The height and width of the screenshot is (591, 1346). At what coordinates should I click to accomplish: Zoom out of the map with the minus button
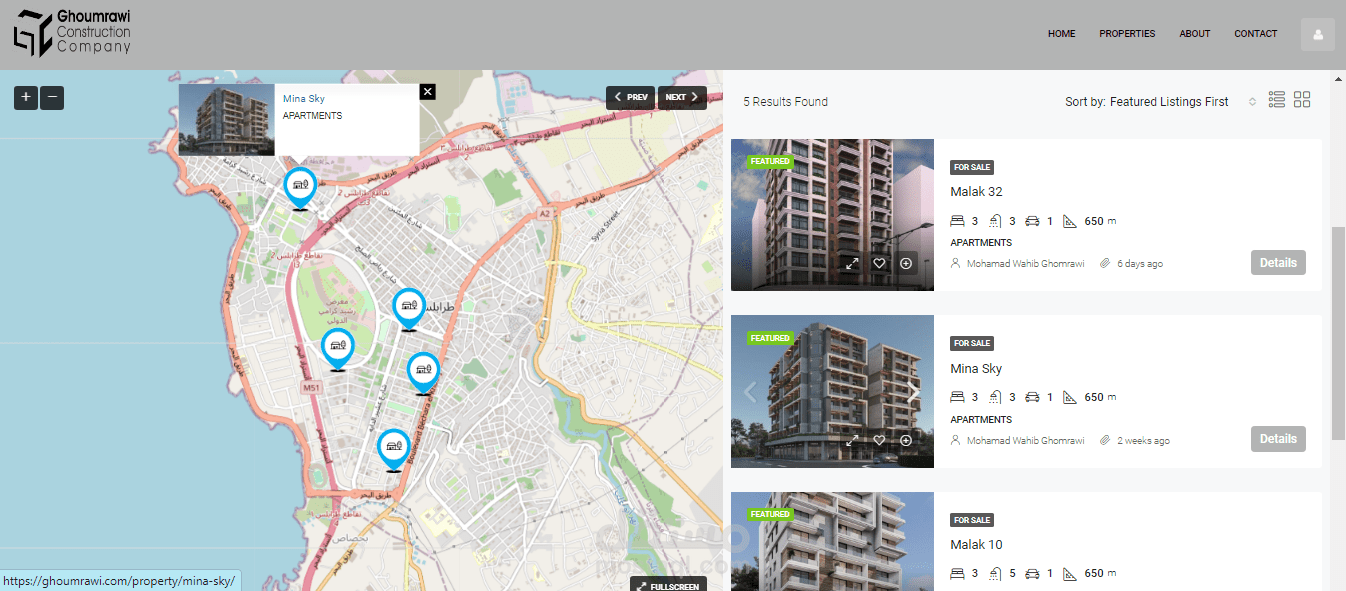pos(52,98)
